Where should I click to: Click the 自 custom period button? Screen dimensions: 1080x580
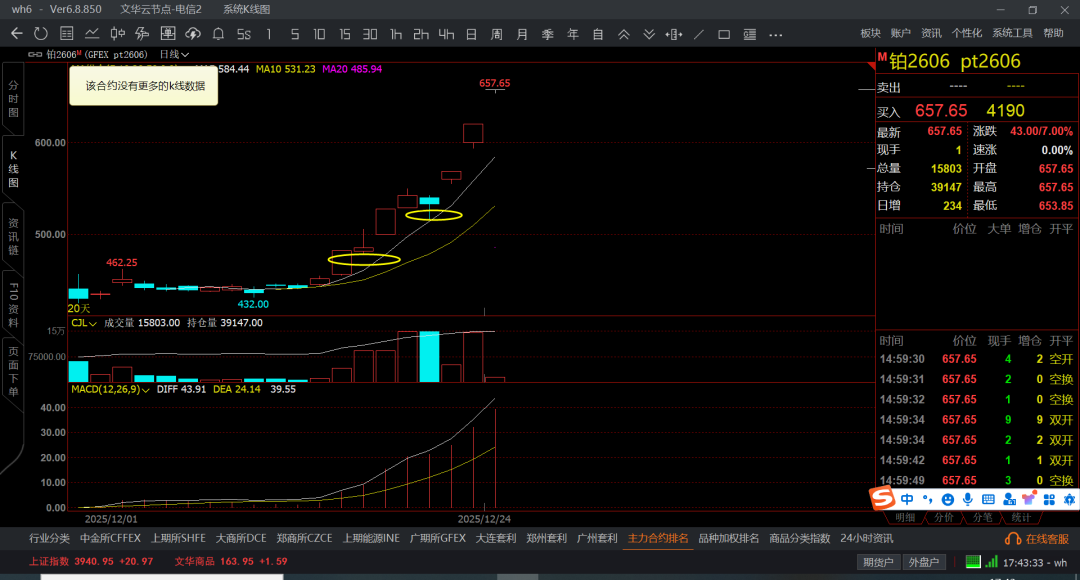[x=598, y=34]
